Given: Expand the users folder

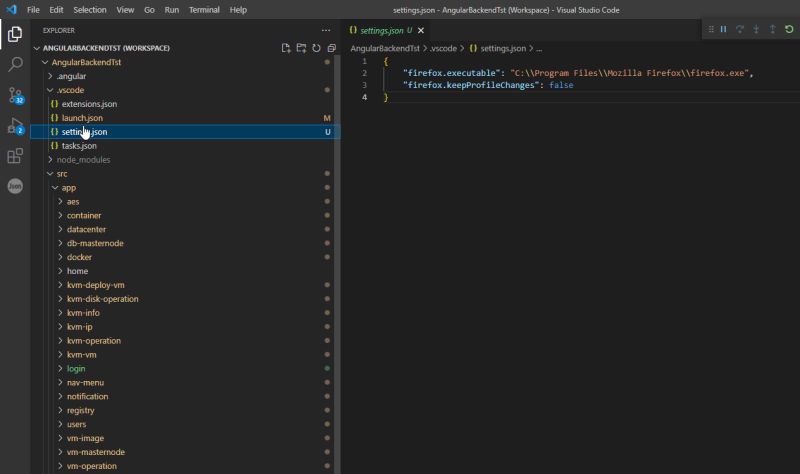Looking at the screenshot, I should [x=60, y=425].
